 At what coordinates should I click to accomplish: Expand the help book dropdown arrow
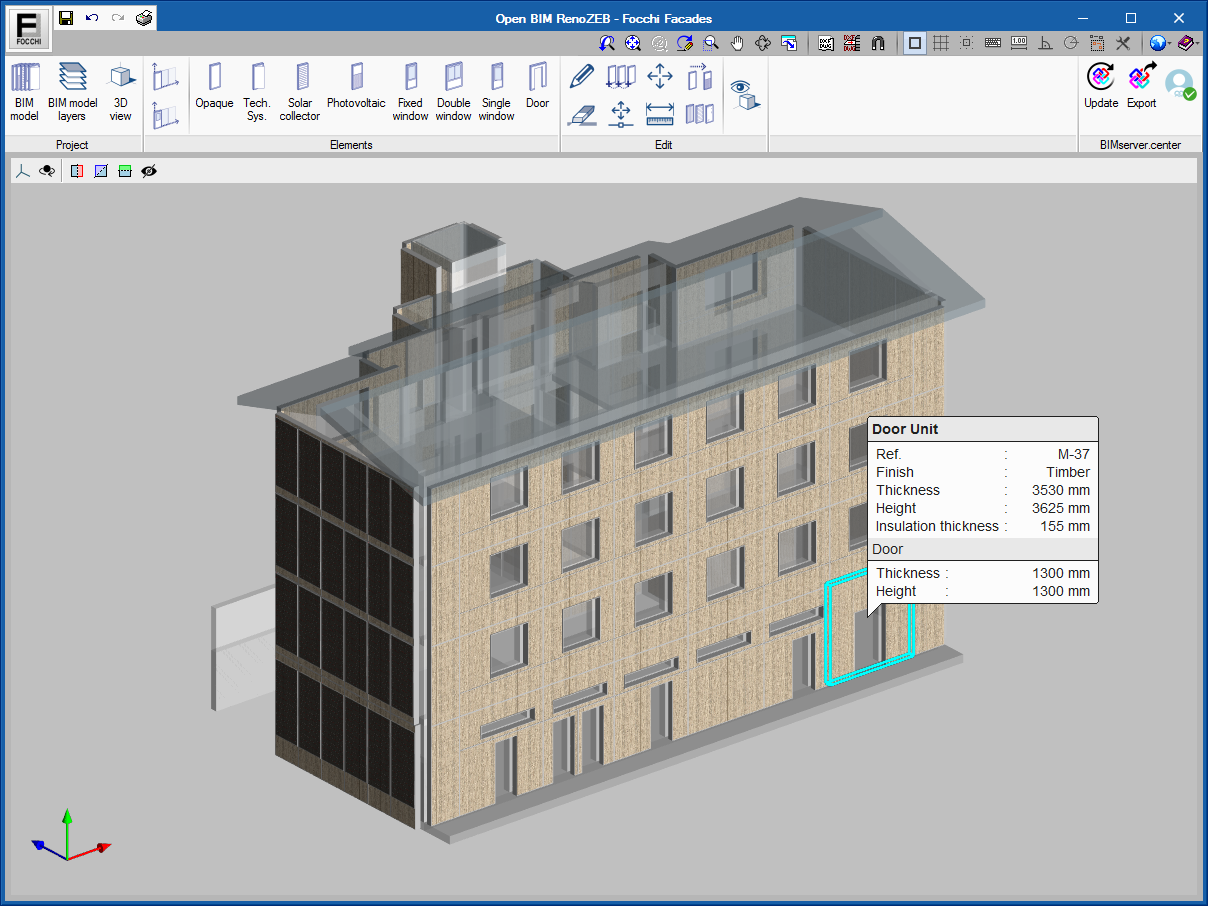tap(1195, 43)
